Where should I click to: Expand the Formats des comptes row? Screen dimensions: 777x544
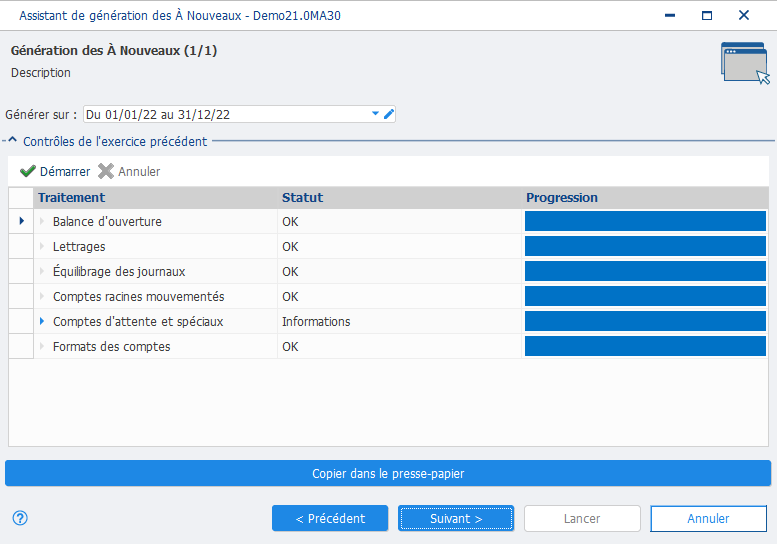(42, 346)
